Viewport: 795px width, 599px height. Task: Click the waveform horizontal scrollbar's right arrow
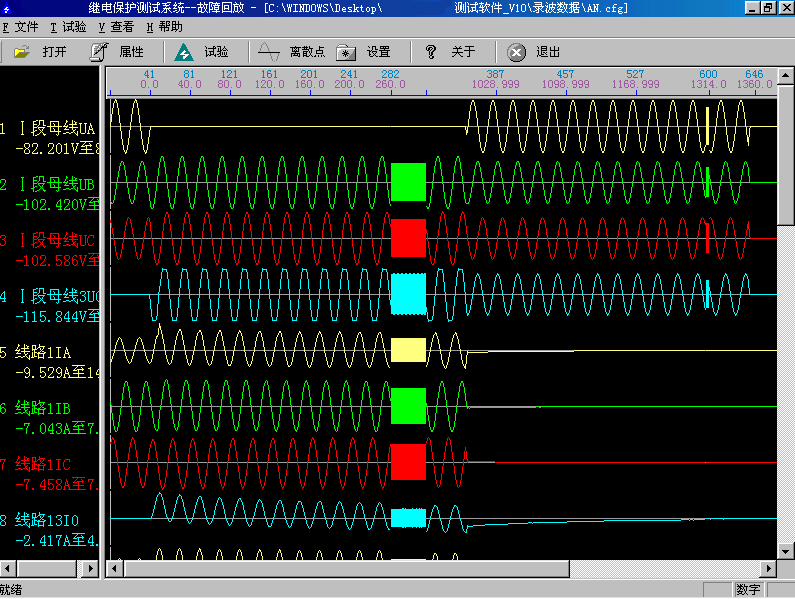click(767, 568)
